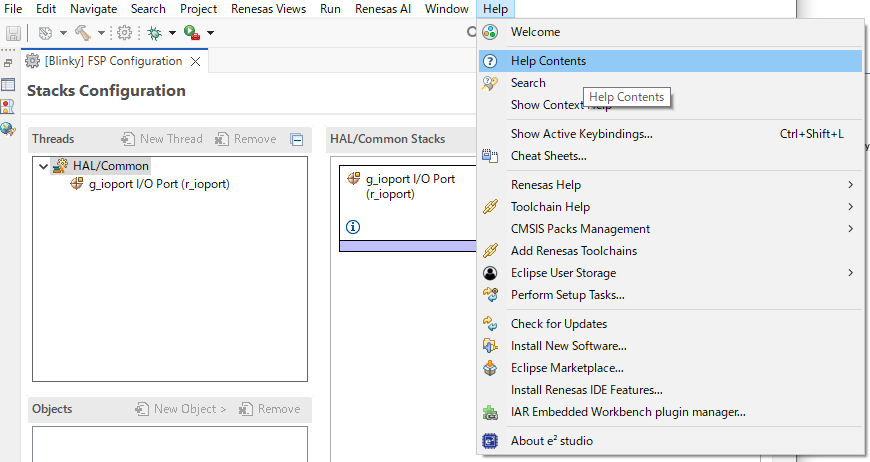Click New Thread in Threads panel

click(162, 139)
